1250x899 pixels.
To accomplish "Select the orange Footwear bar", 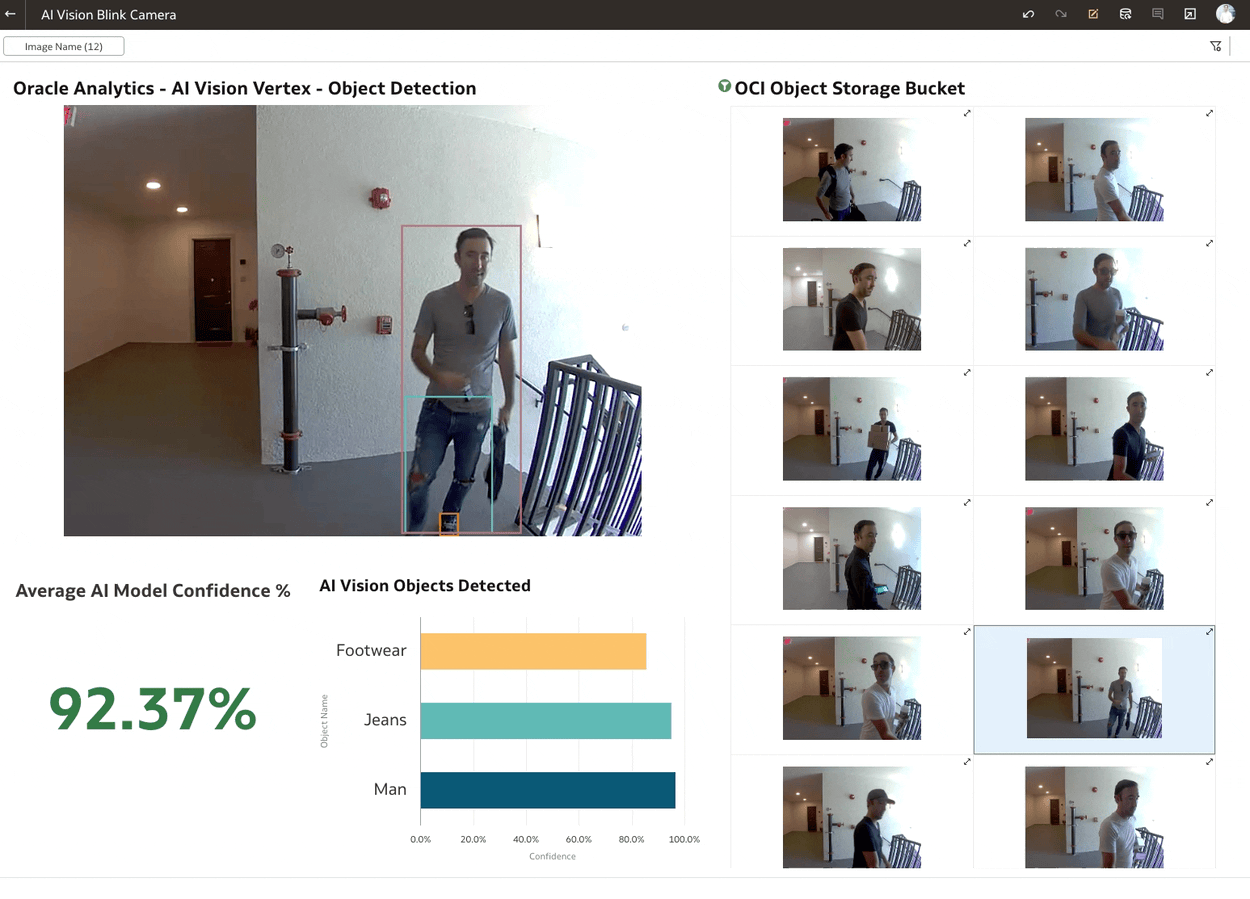I will (533, 651).
